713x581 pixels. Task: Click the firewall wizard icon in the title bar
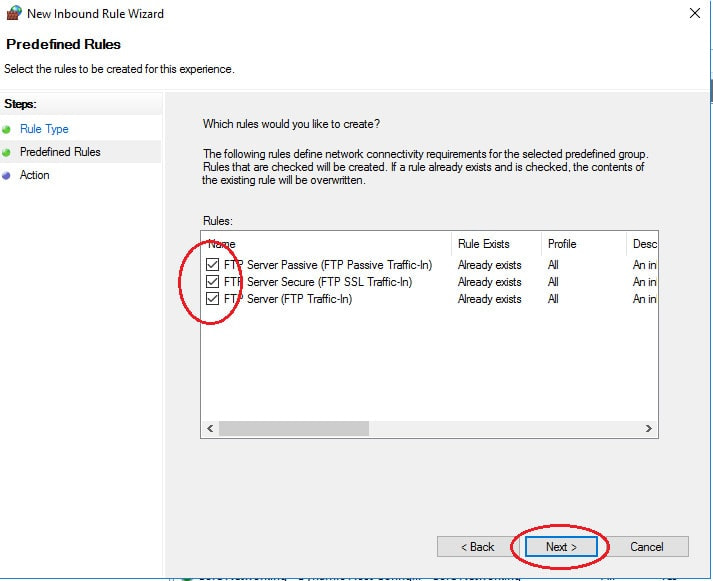14,13
